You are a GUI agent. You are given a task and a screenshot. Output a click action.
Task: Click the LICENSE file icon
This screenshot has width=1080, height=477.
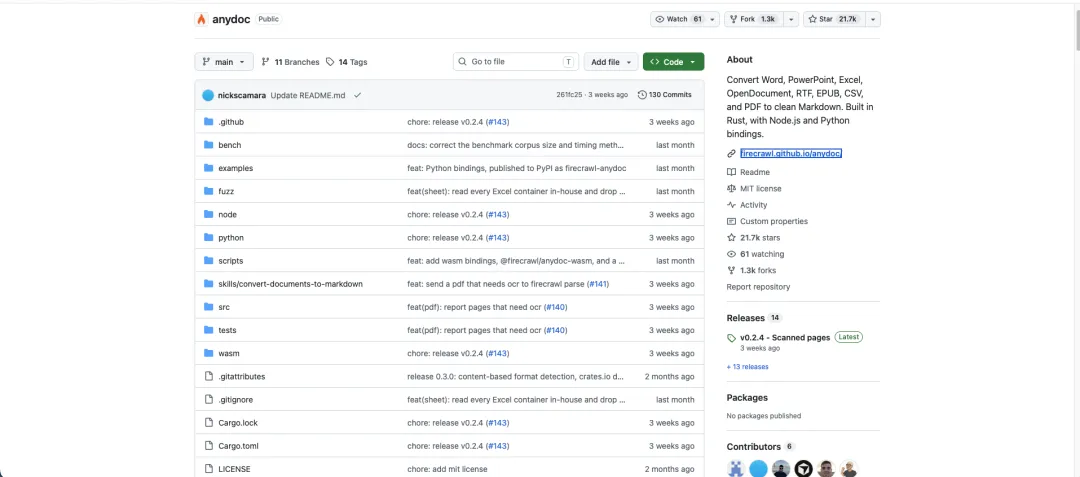[x=209, y=469]
